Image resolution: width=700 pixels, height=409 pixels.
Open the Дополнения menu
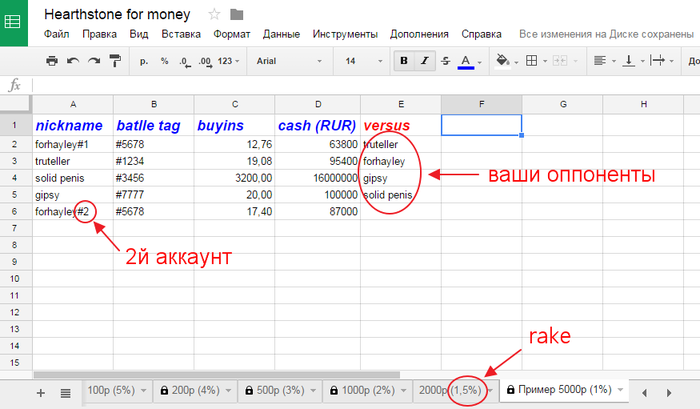[x=419, y=34]
